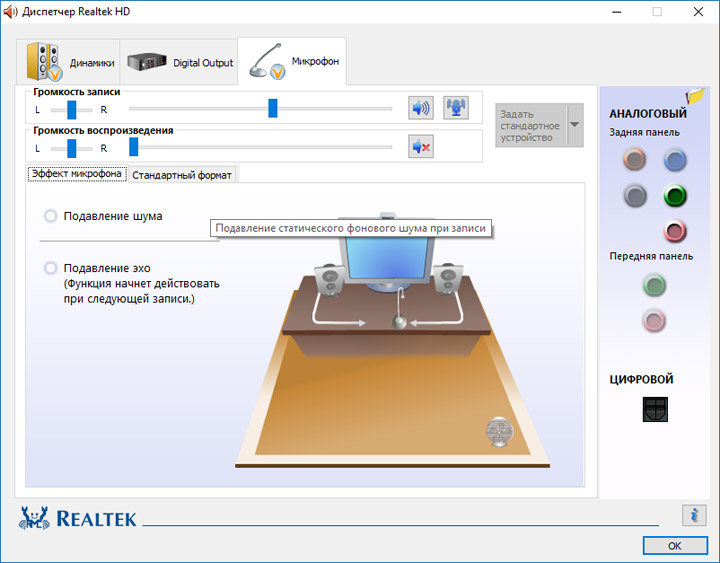Open the digital optical output connector icon

655,409
